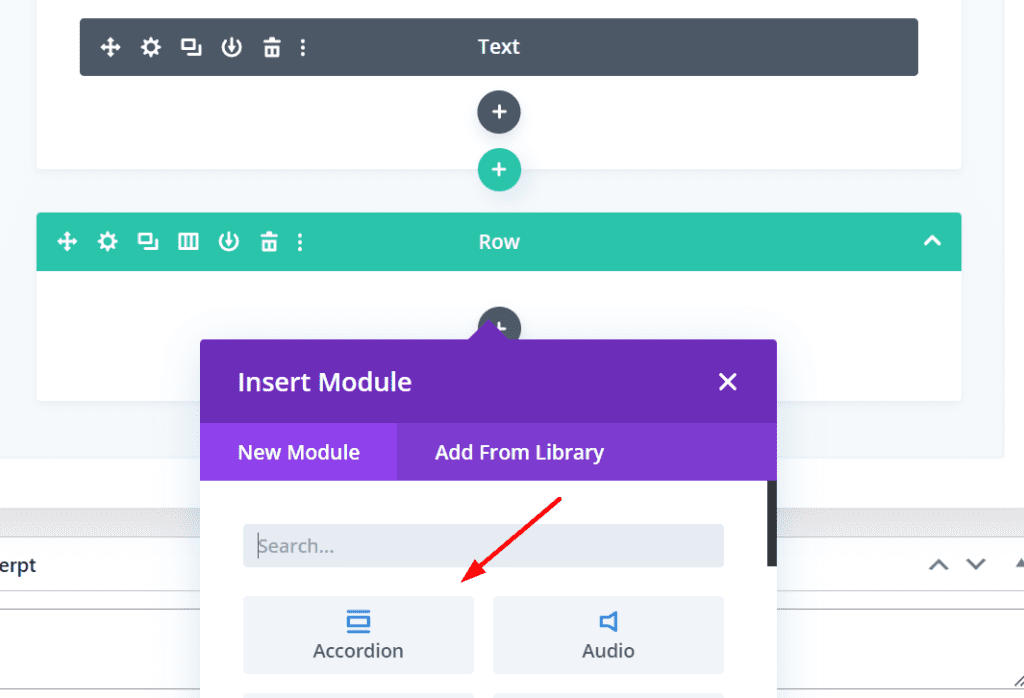Click the Audio speaker icon
Screen dimensions: 1024x698
pyautogui.click(x=608, y=622)
